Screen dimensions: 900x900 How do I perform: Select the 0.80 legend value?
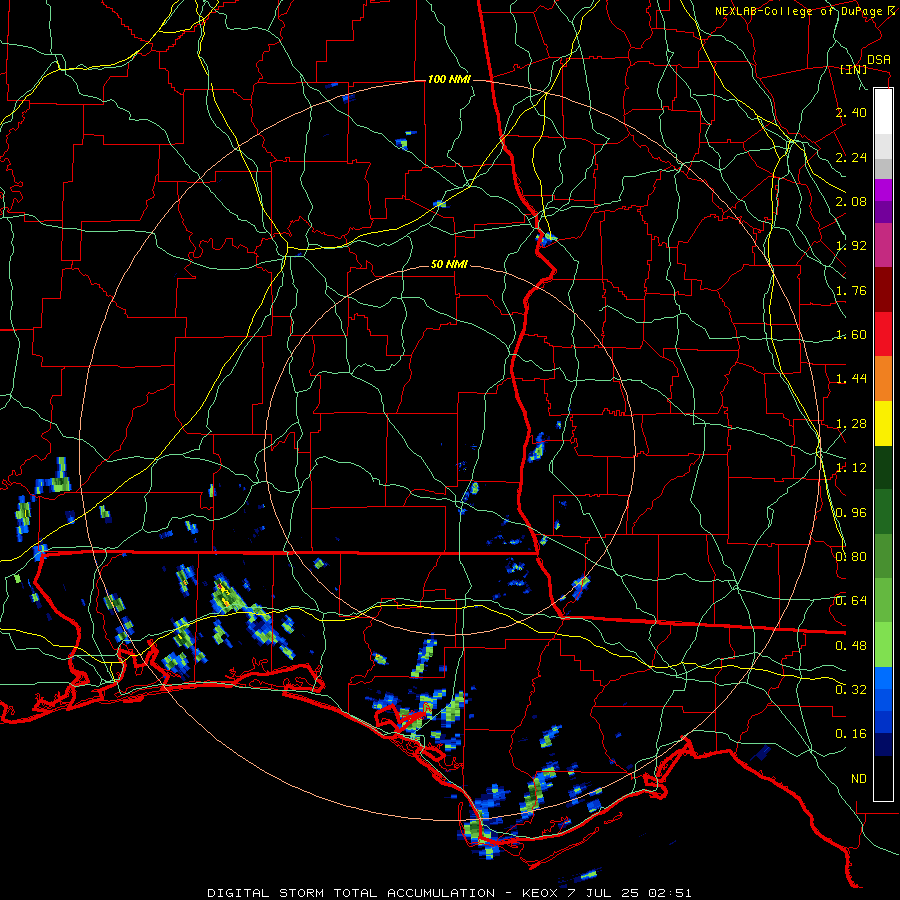coord(851,557)
